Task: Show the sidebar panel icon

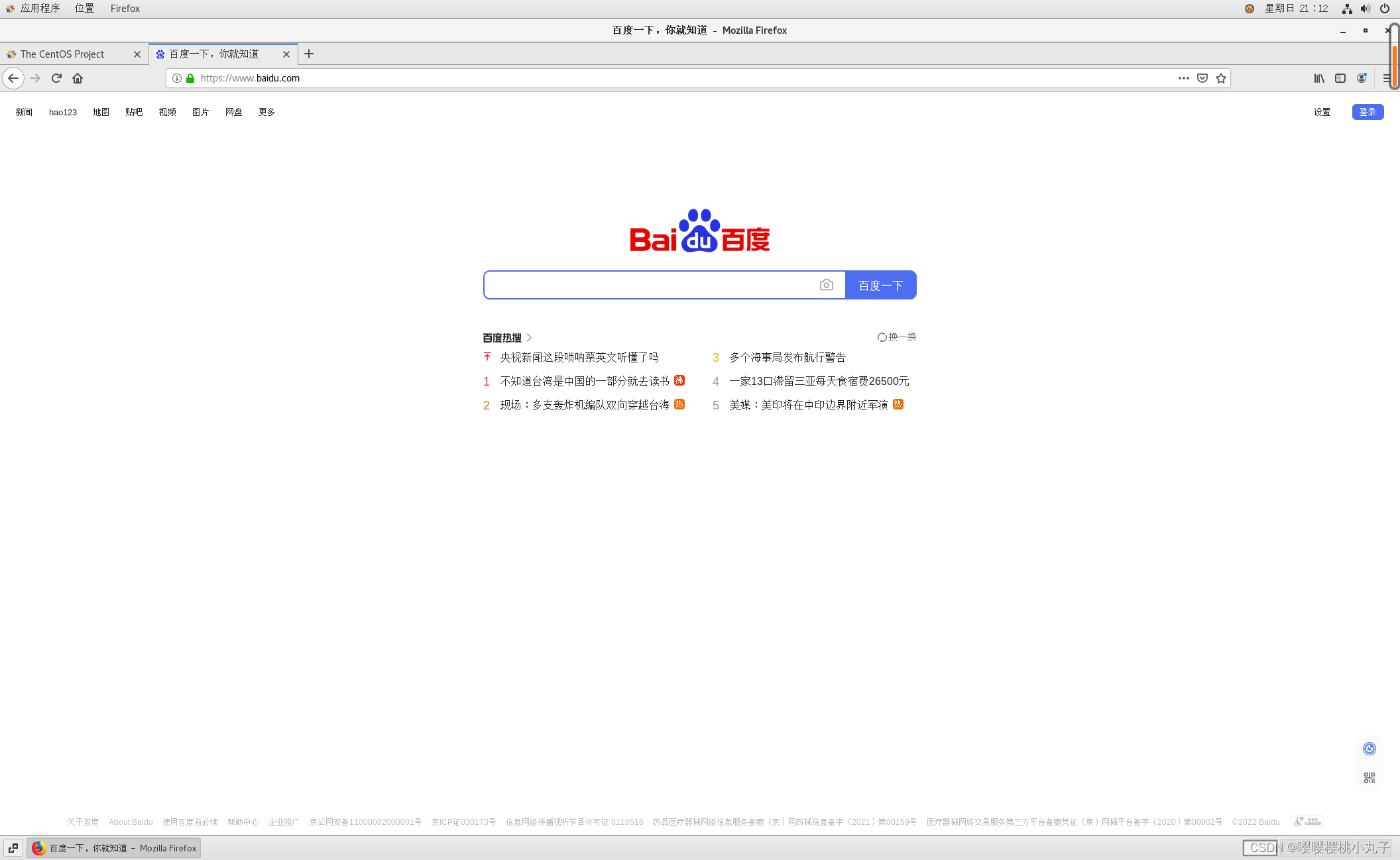Action: tap(1340, 78)
